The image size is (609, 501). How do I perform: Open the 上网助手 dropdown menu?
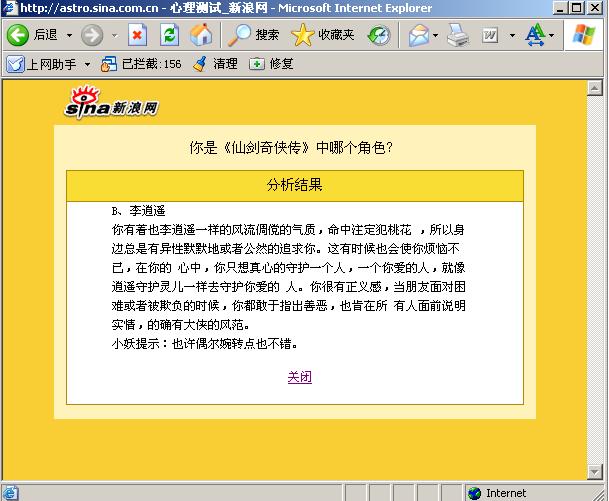coord(87,64)
